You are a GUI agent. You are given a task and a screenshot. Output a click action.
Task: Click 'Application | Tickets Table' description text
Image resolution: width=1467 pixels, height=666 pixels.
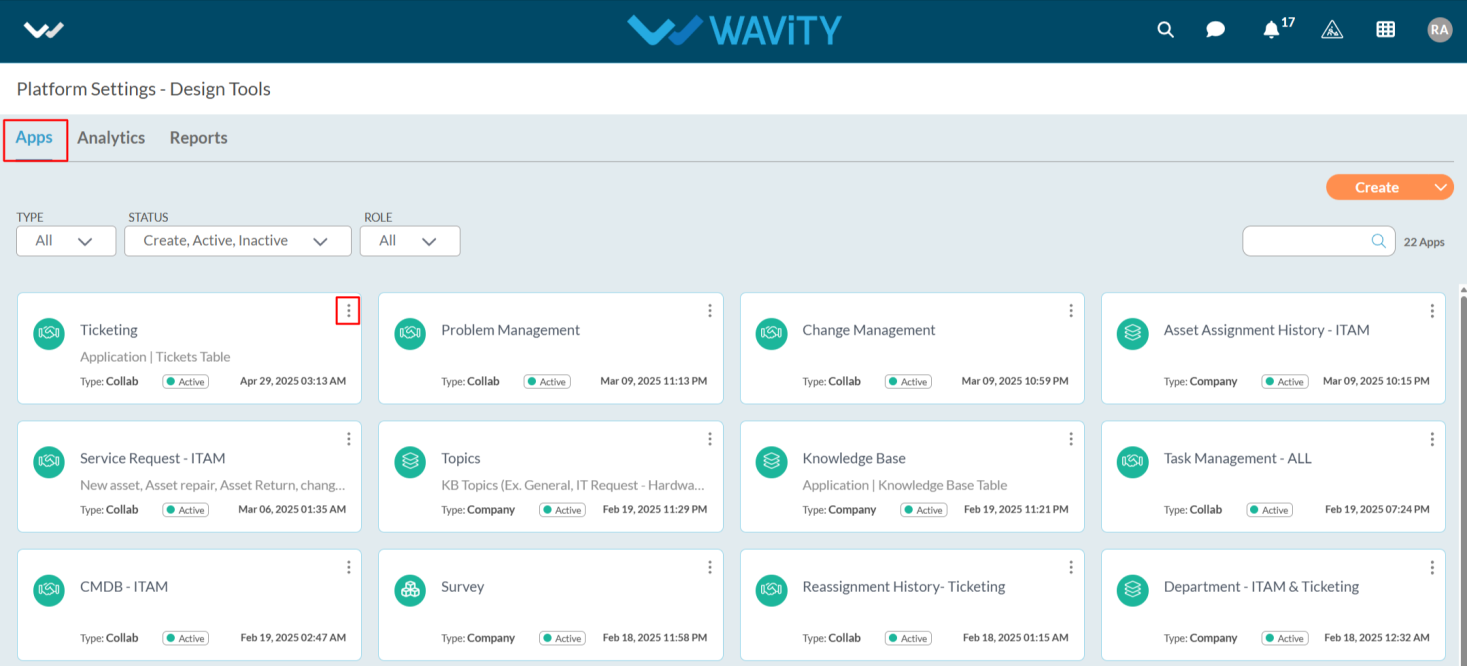(x=155, y=357)
